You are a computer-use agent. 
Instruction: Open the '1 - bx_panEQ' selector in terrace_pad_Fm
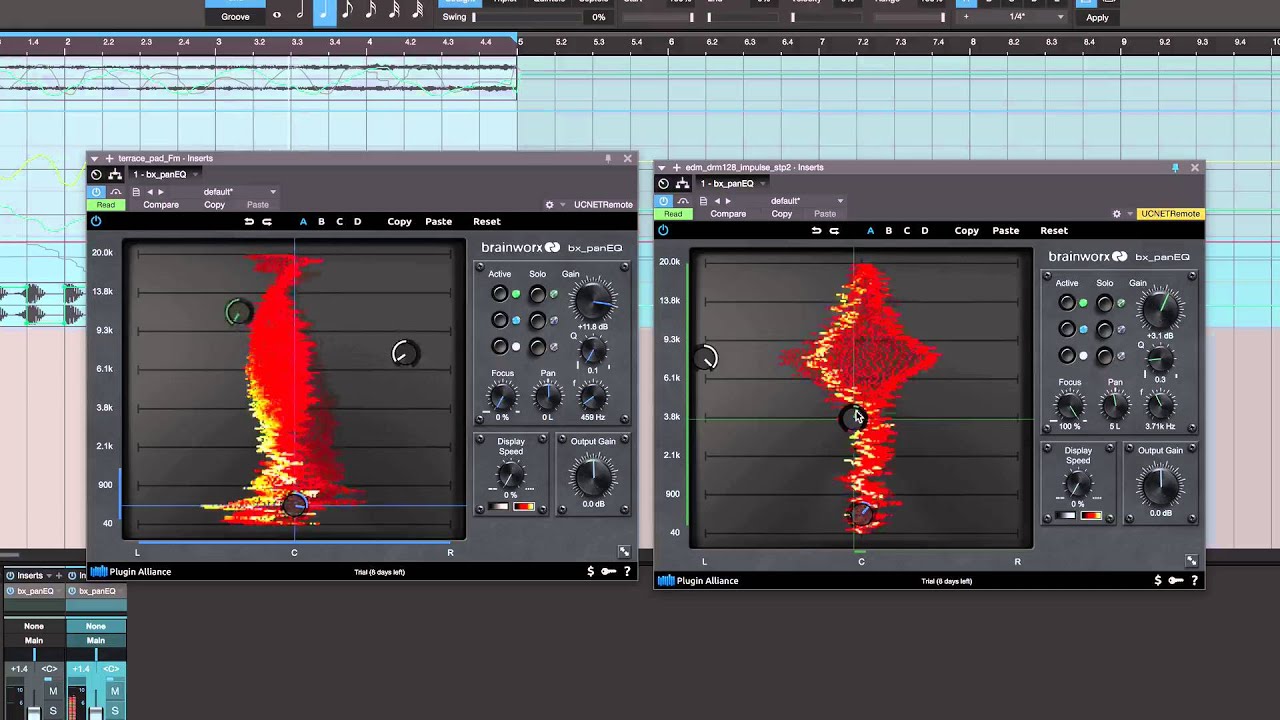[165, 174]
